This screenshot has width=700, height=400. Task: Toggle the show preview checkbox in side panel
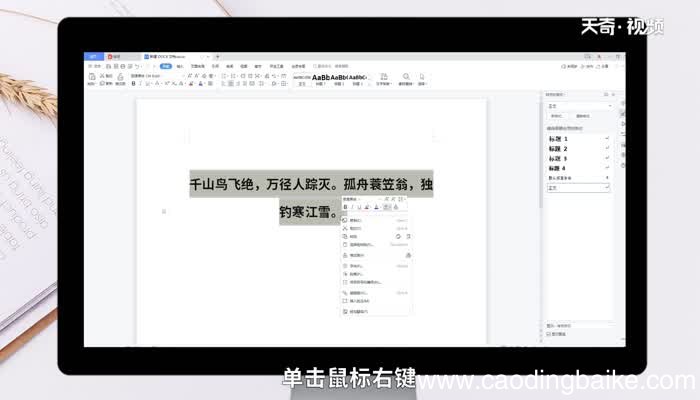tap(549, 334)
